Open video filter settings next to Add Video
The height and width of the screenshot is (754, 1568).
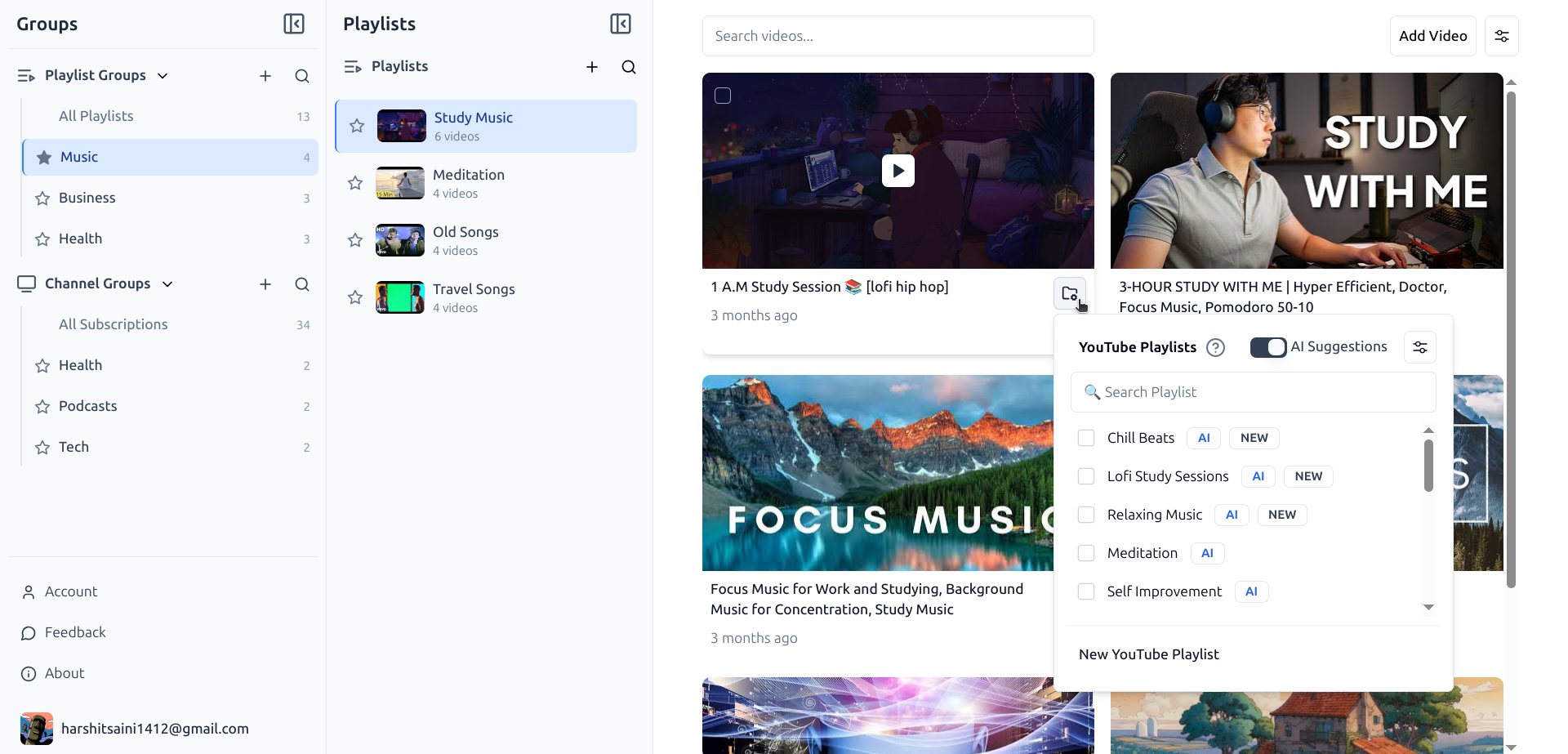pos(1501,36)
